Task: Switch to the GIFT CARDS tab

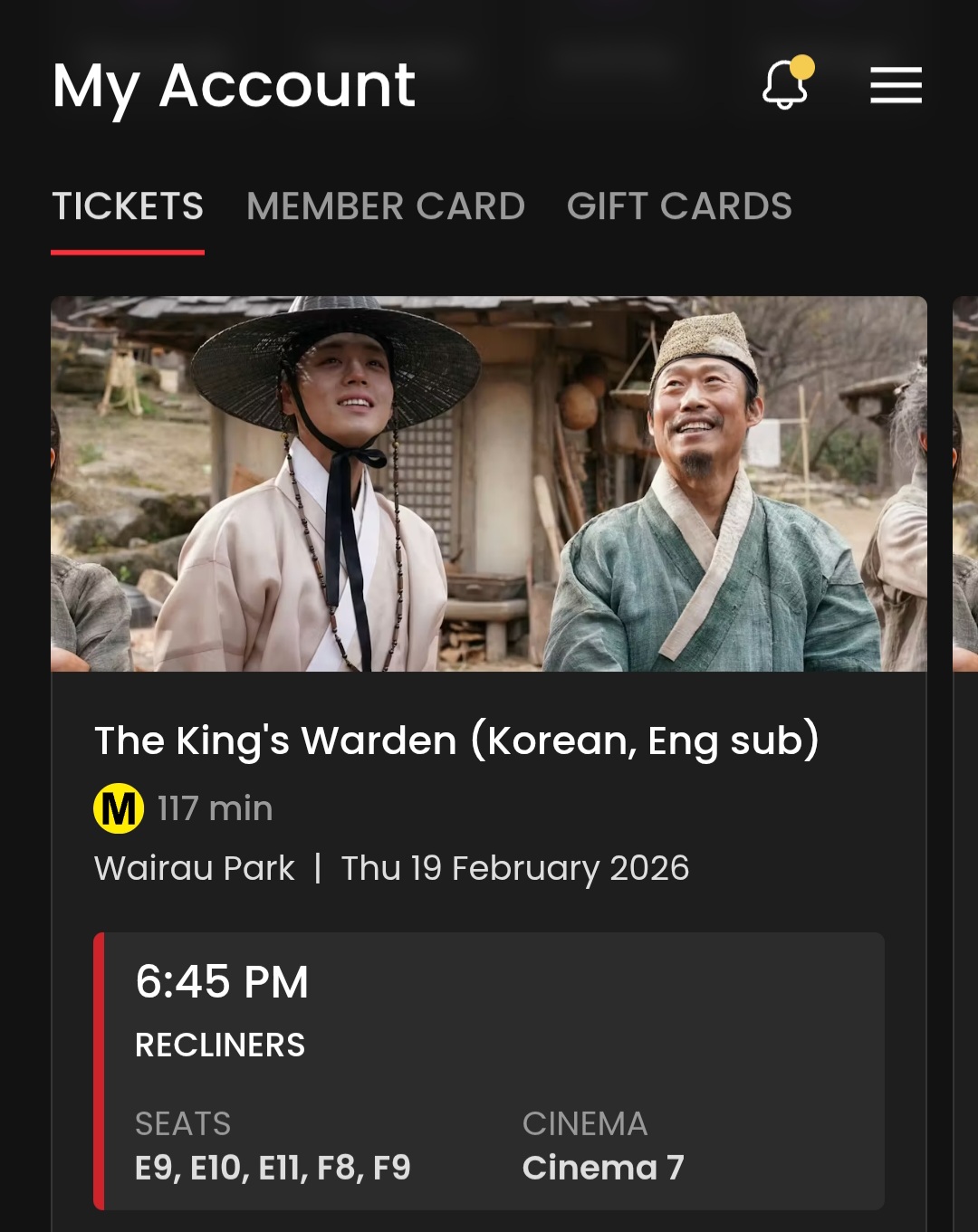Action: (x=679, y=206)
